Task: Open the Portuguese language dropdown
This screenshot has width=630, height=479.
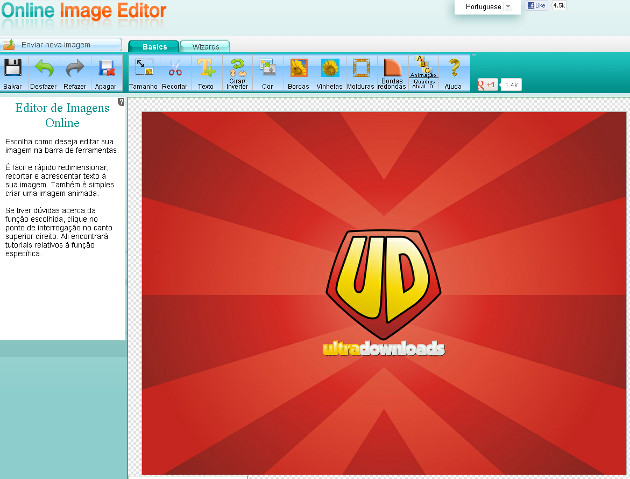Action: pos(487,6)
